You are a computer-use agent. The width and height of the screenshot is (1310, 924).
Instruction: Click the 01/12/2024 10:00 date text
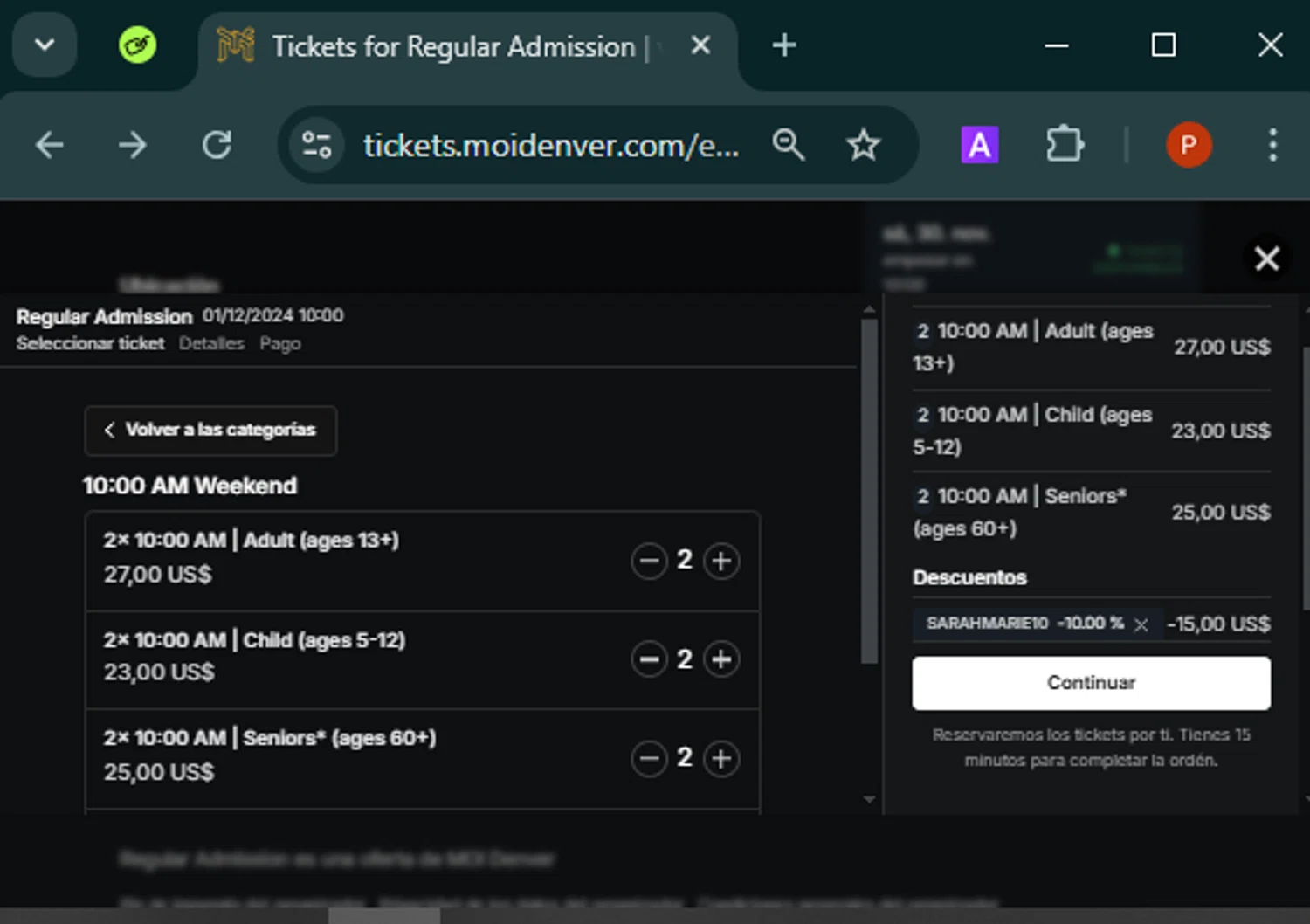coord(273,315)
